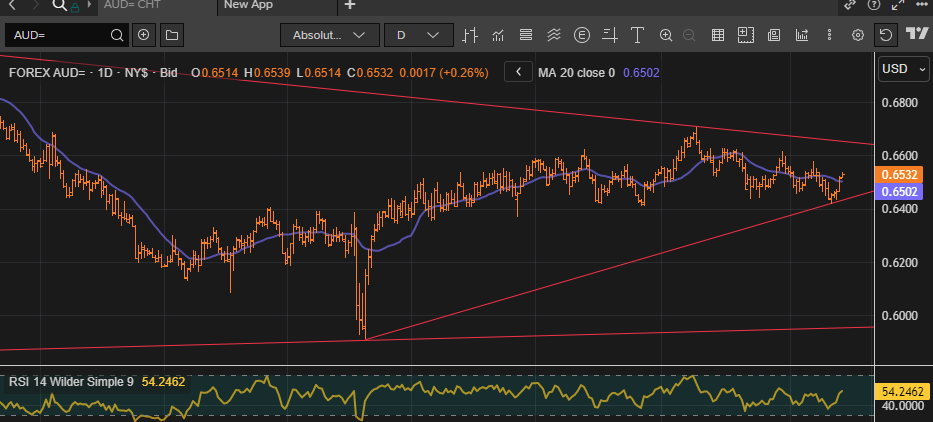The width and height of the screenshot is (933, 422).
Task: Click the reset chart arrow button
Action: (x=886, y=36)
